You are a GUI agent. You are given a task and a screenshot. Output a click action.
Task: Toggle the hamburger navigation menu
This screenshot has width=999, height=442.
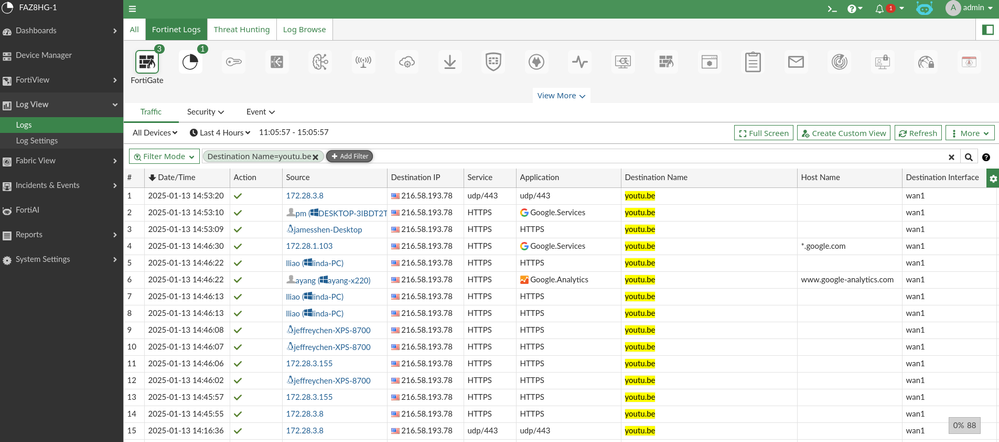(x=132, y=8)
